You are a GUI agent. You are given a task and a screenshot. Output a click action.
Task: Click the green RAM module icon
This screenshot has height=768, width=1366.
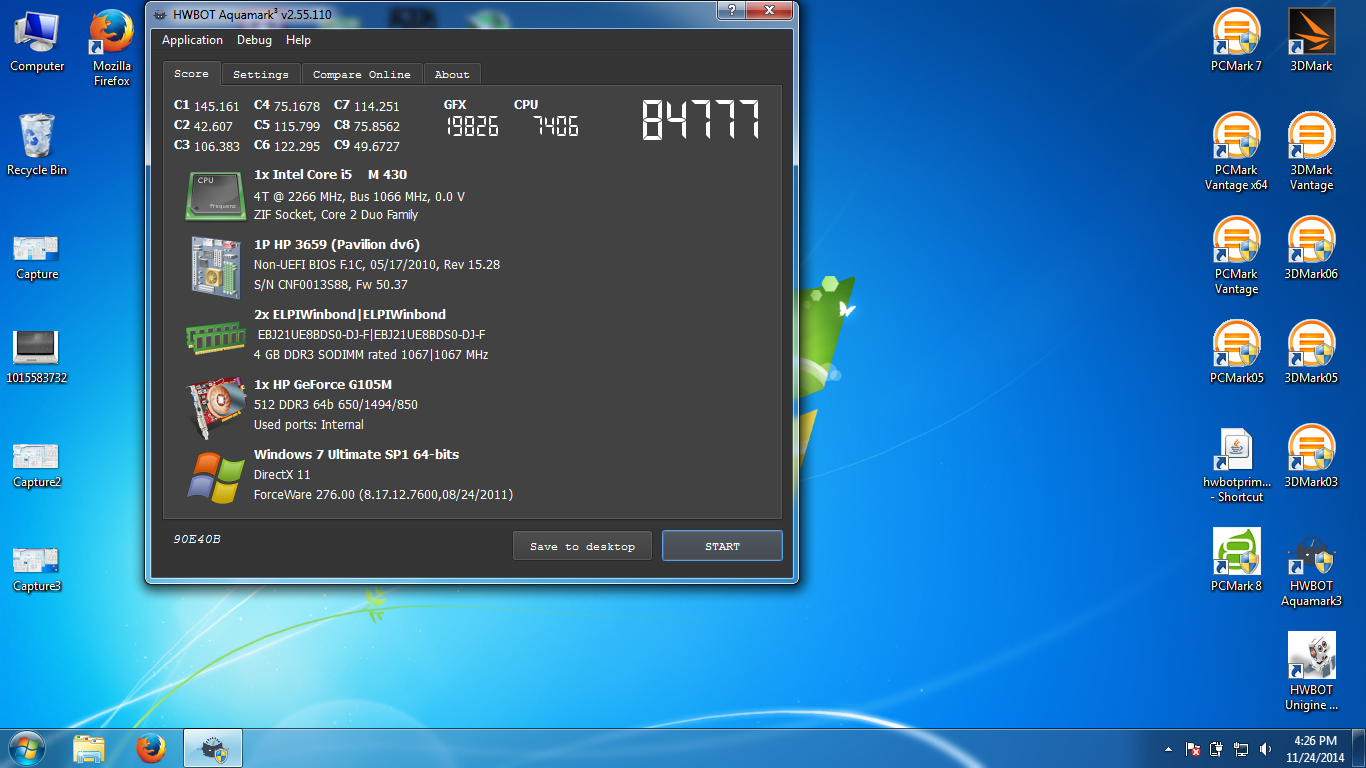pyautogui.click(x=216, y=336)
